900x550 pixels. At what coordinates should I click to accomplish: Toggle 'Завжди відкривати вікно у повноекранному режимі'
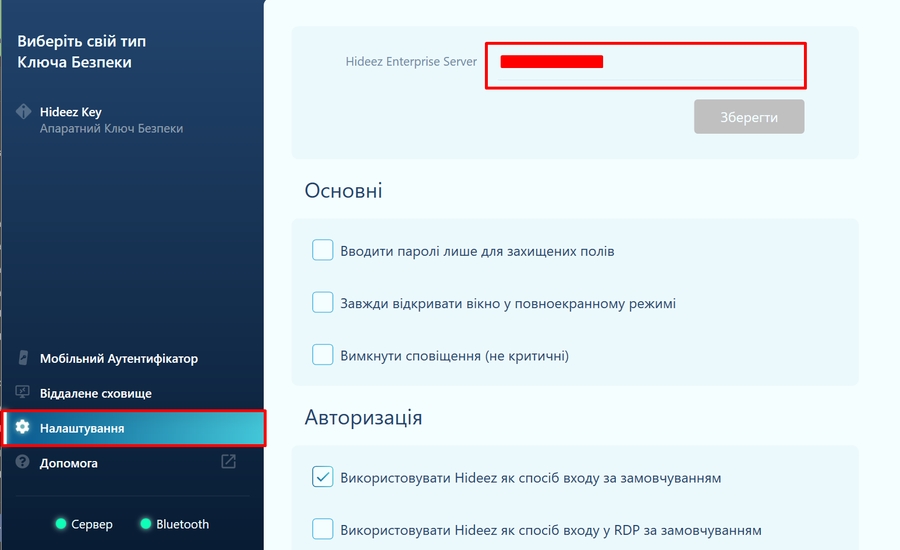pos(322,302)
